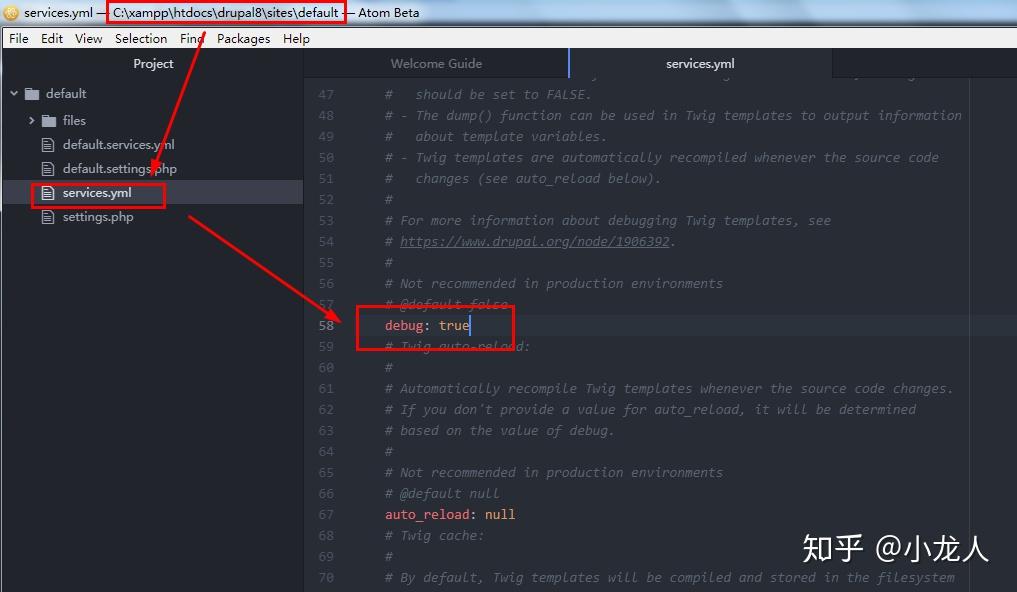
Task: Open the Selection menu
Action: click(x=141, y=39)
